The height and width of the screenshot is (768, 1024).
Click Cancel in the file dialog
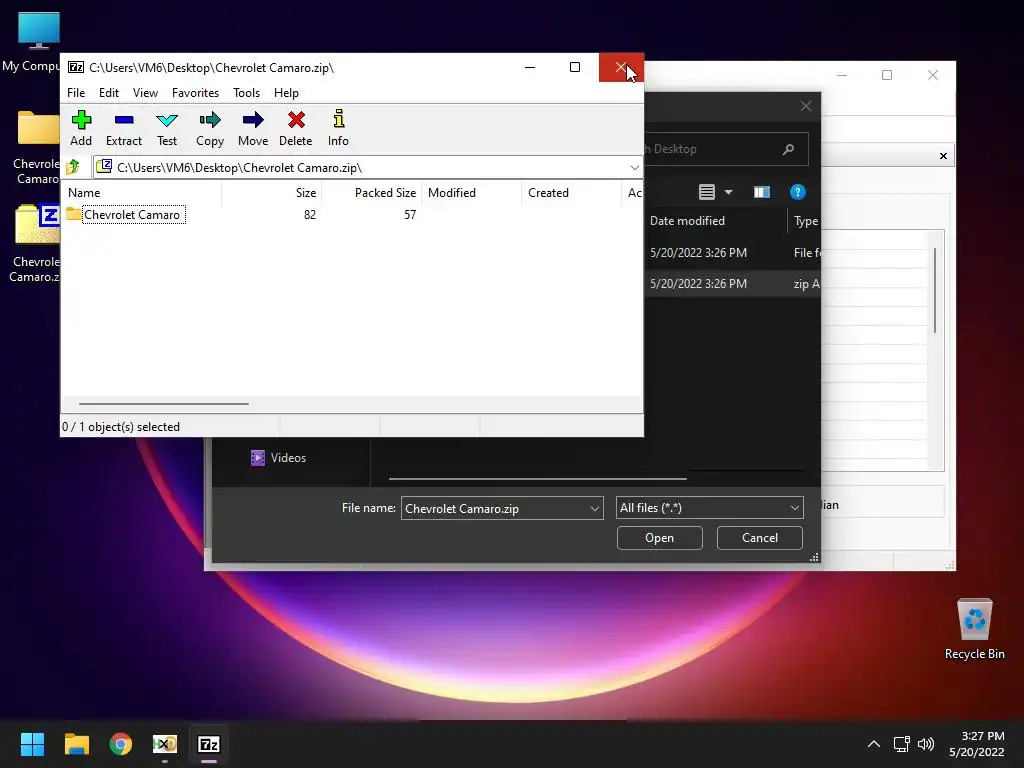click(x=760, y=537)
